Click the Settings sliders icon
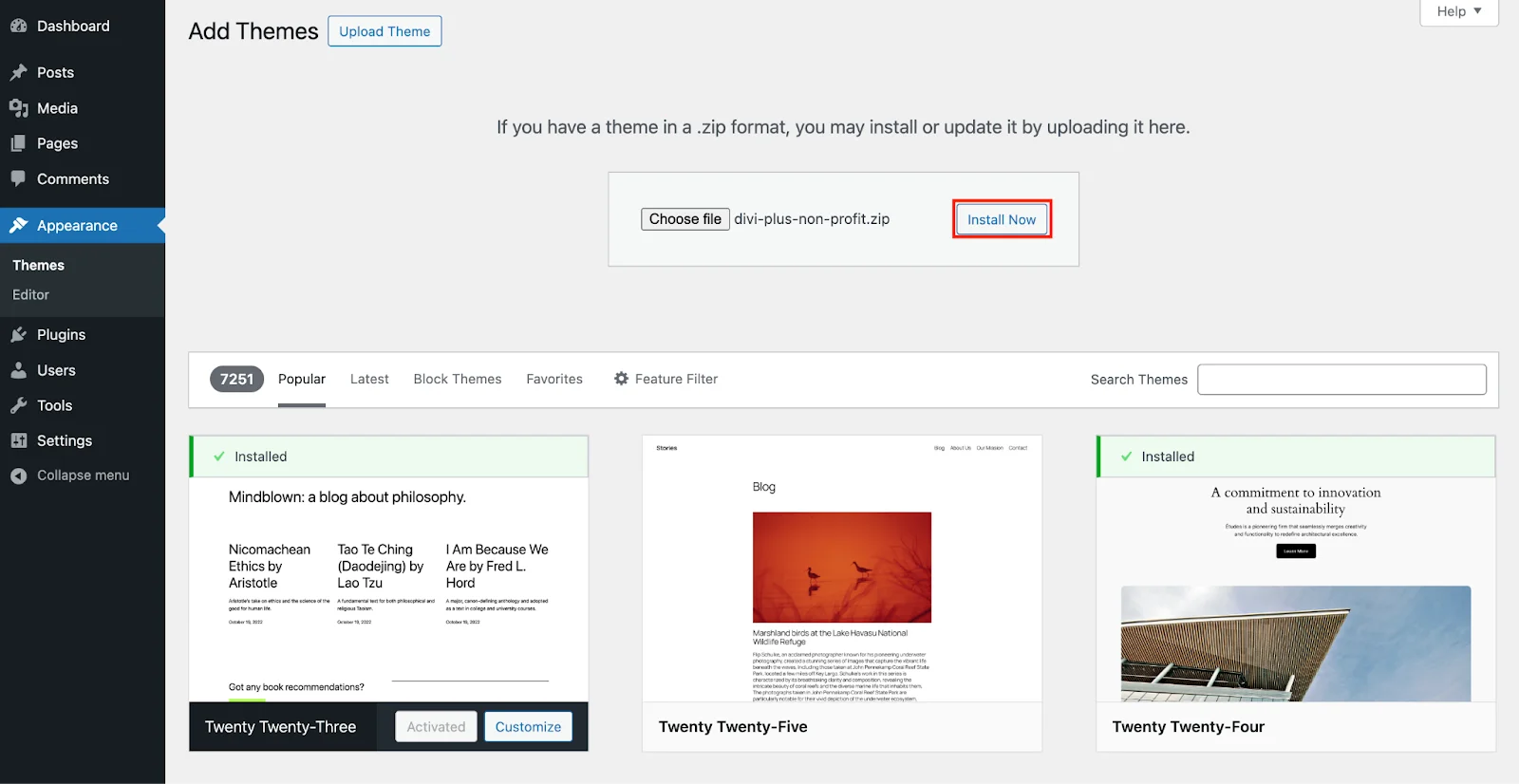The height and width of the screenshot is (784, 1519). coord(18,440)
